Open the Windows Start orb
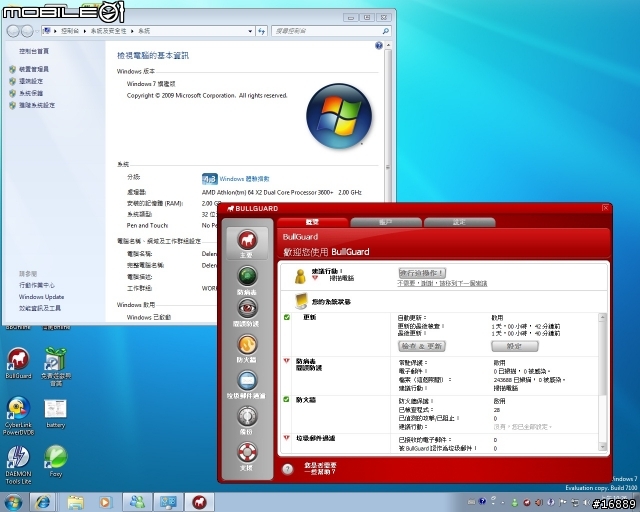640x512 pixels. tap(13, 502)
